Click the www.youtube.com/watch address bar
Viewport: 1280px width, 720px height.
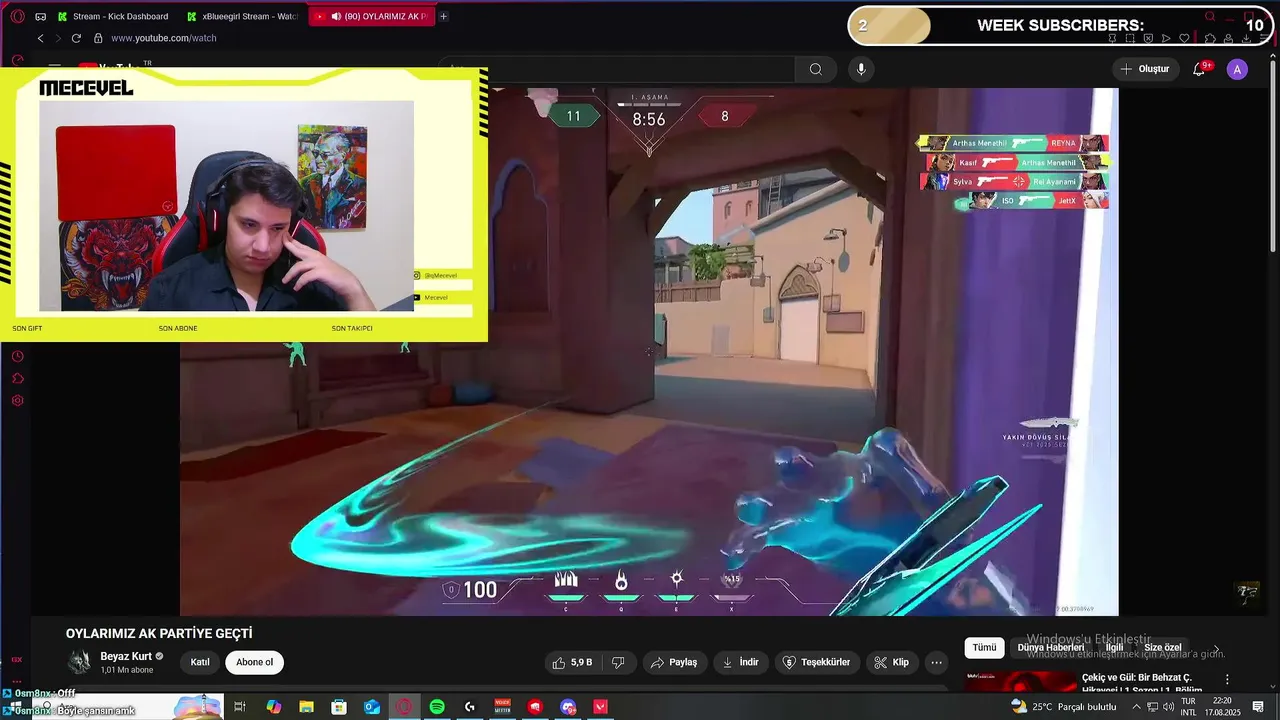tap(164, 38)
